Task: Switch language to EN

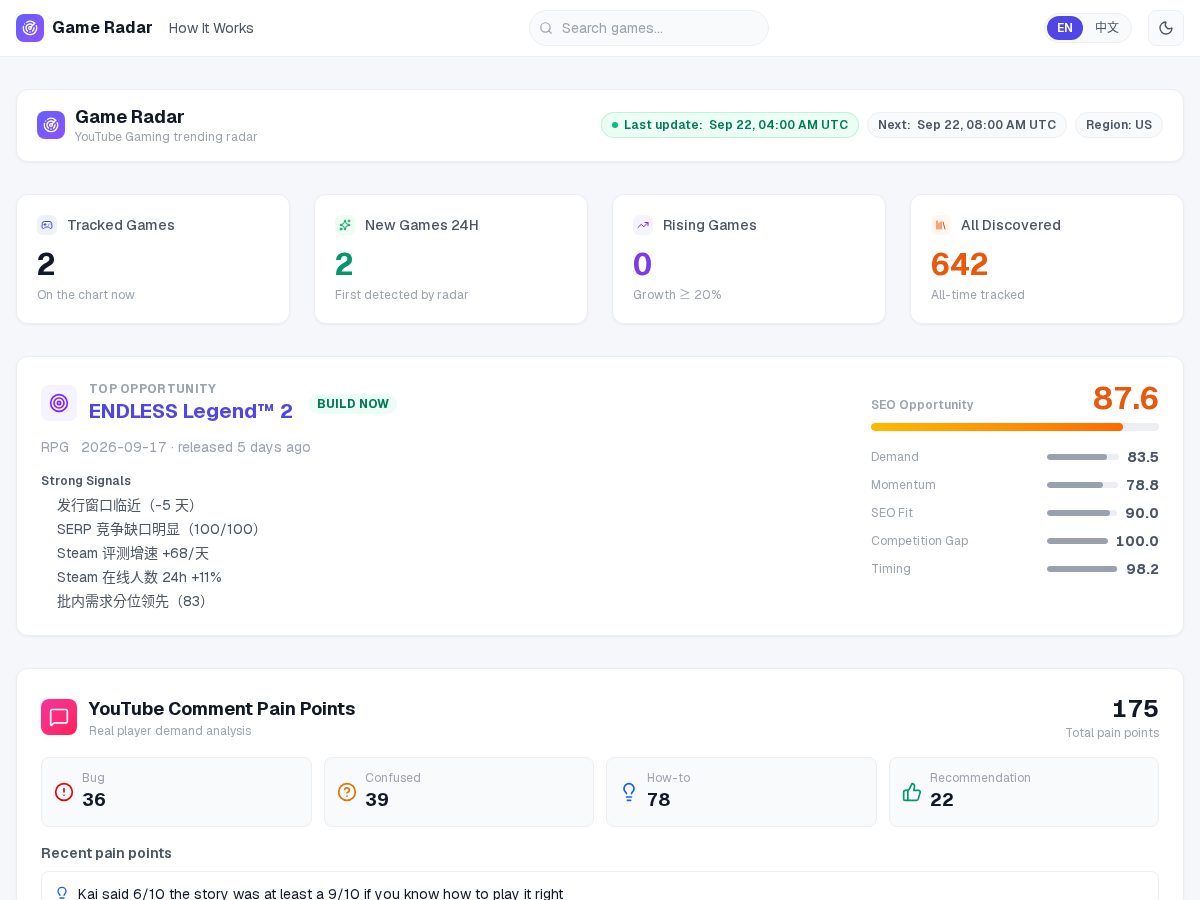Action: [x=1065, y=28]
